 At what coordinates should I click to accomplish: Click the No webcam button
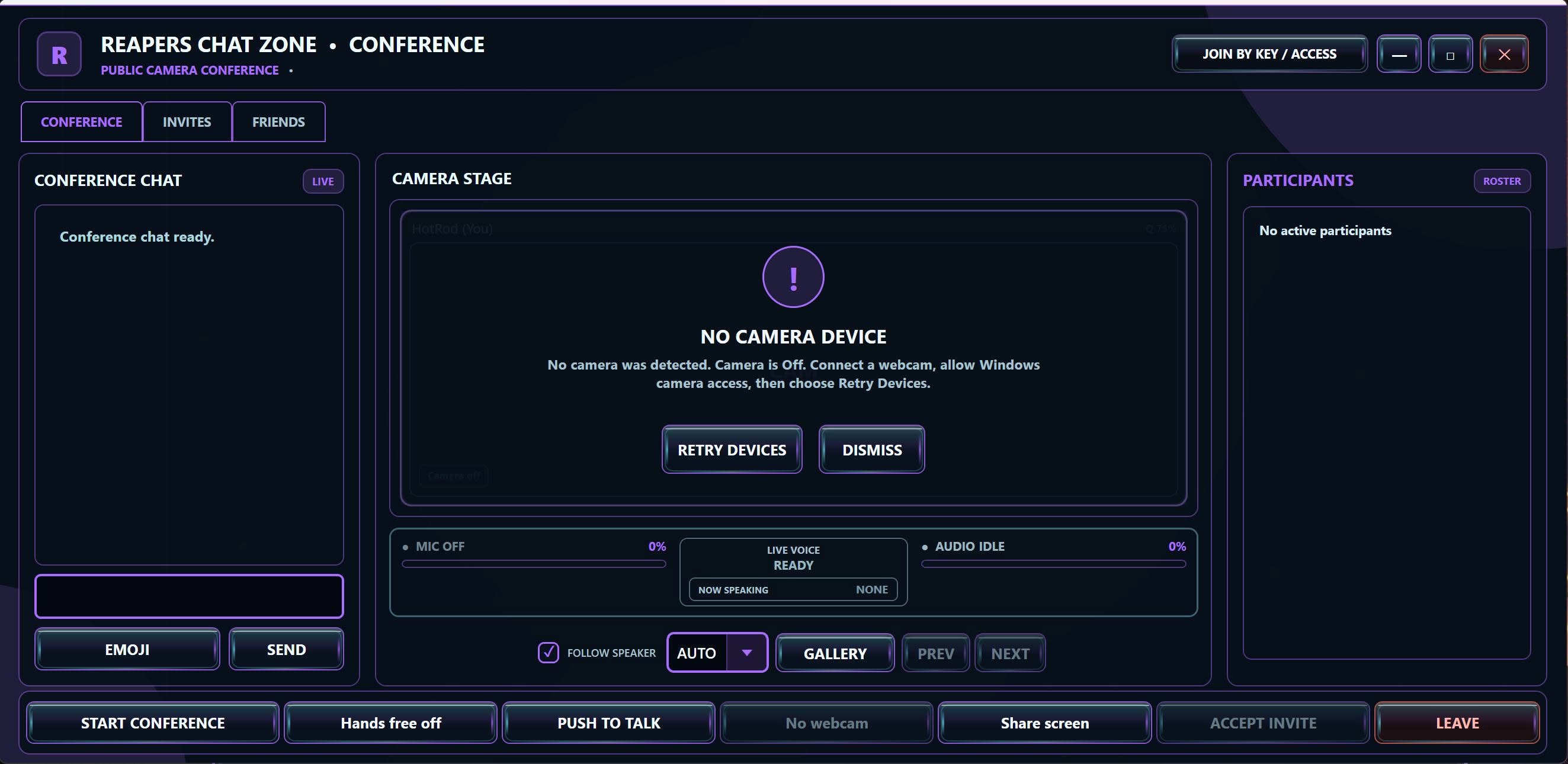(826, 723)
